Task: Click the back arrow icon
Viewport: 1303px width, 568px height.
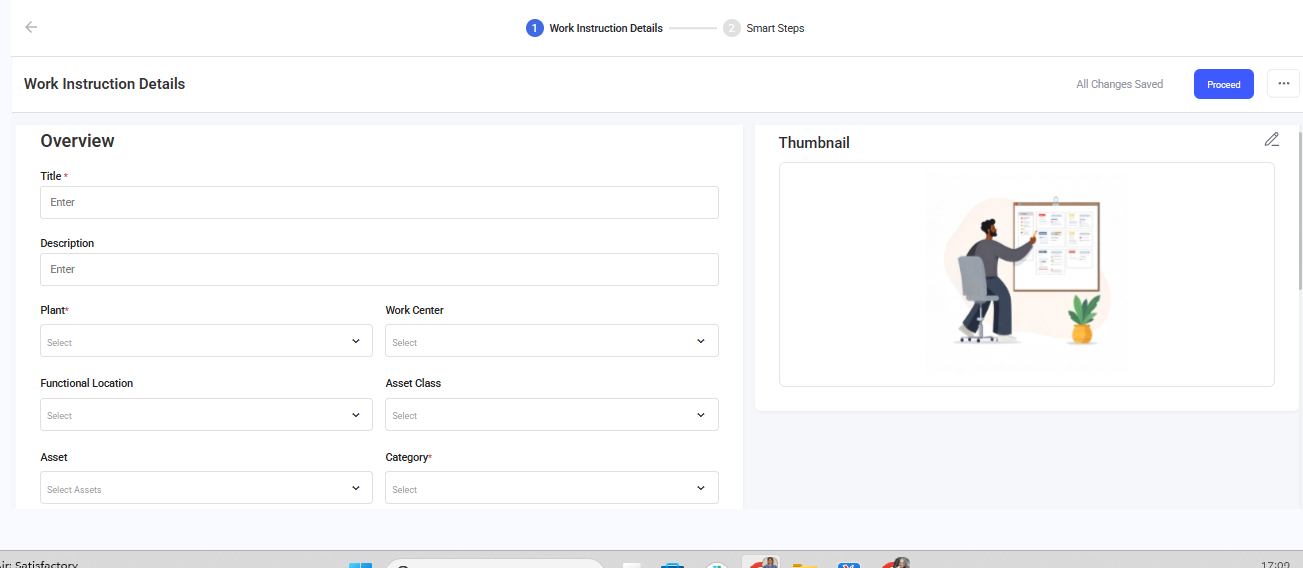Action: click(31, 27)
